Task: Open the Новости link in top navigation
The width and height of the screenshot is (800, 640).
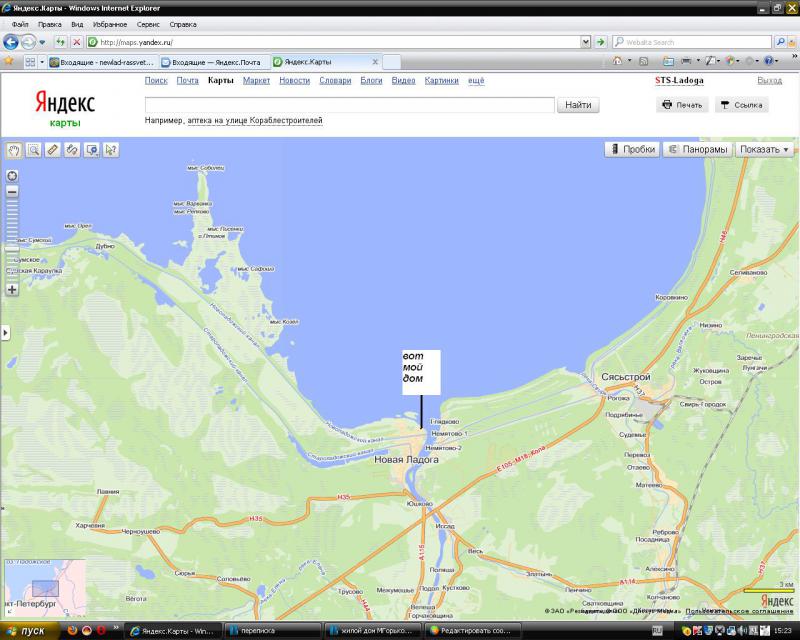Action: click(294, 80)
